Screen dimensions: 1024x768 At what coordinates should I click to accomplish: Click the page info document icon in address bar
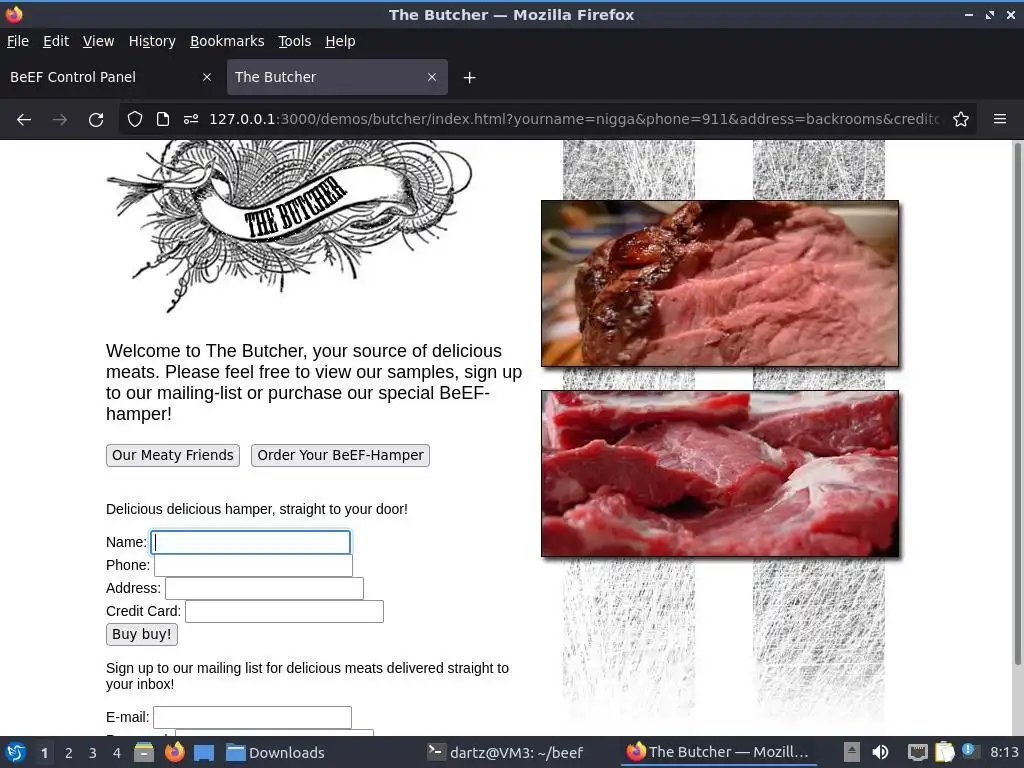163,120
